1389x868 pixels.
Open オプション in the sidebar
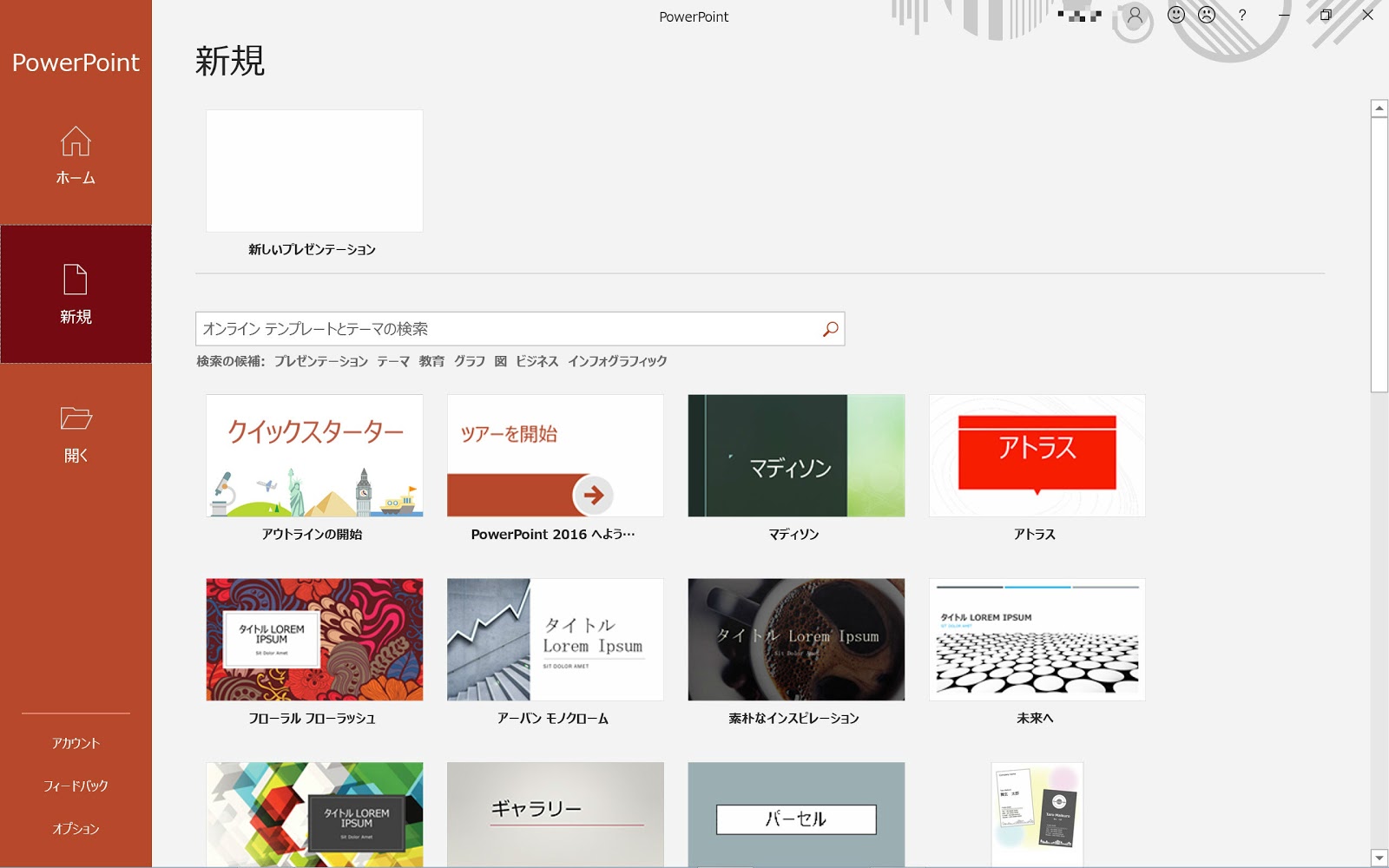[x=76, y=828]
